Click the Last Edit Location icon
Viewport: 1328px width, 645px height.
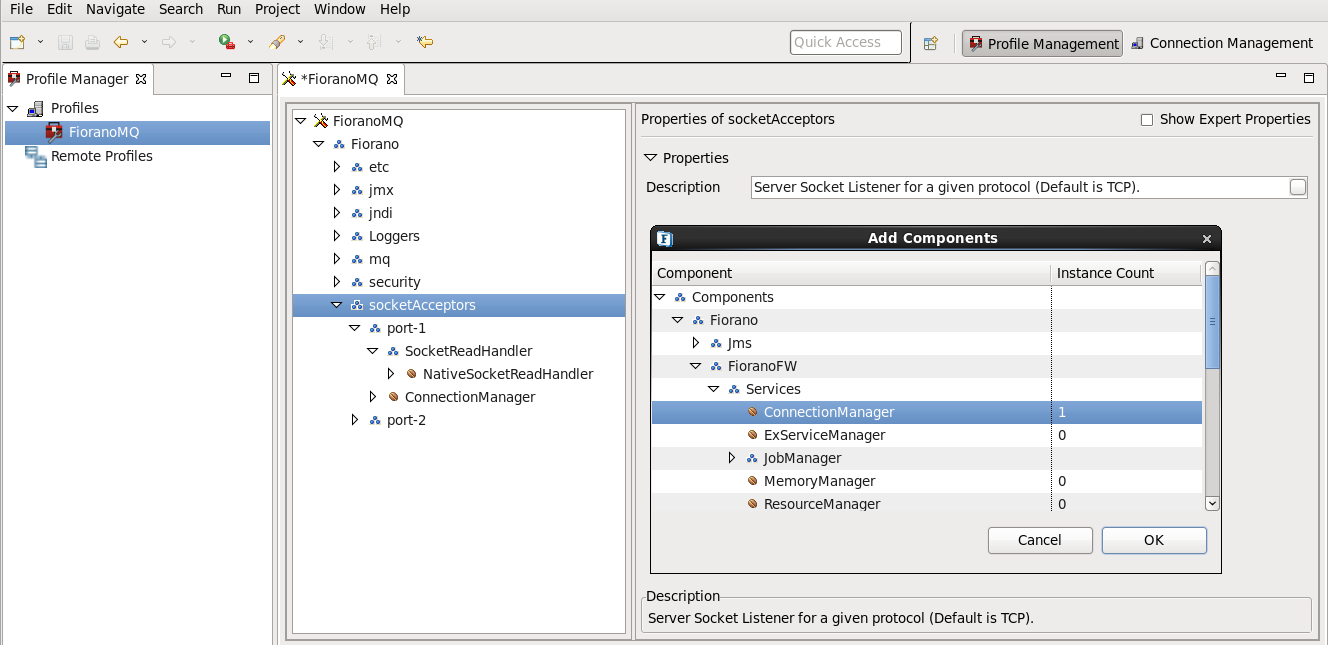pyautogui.click(x=425, y=42)
